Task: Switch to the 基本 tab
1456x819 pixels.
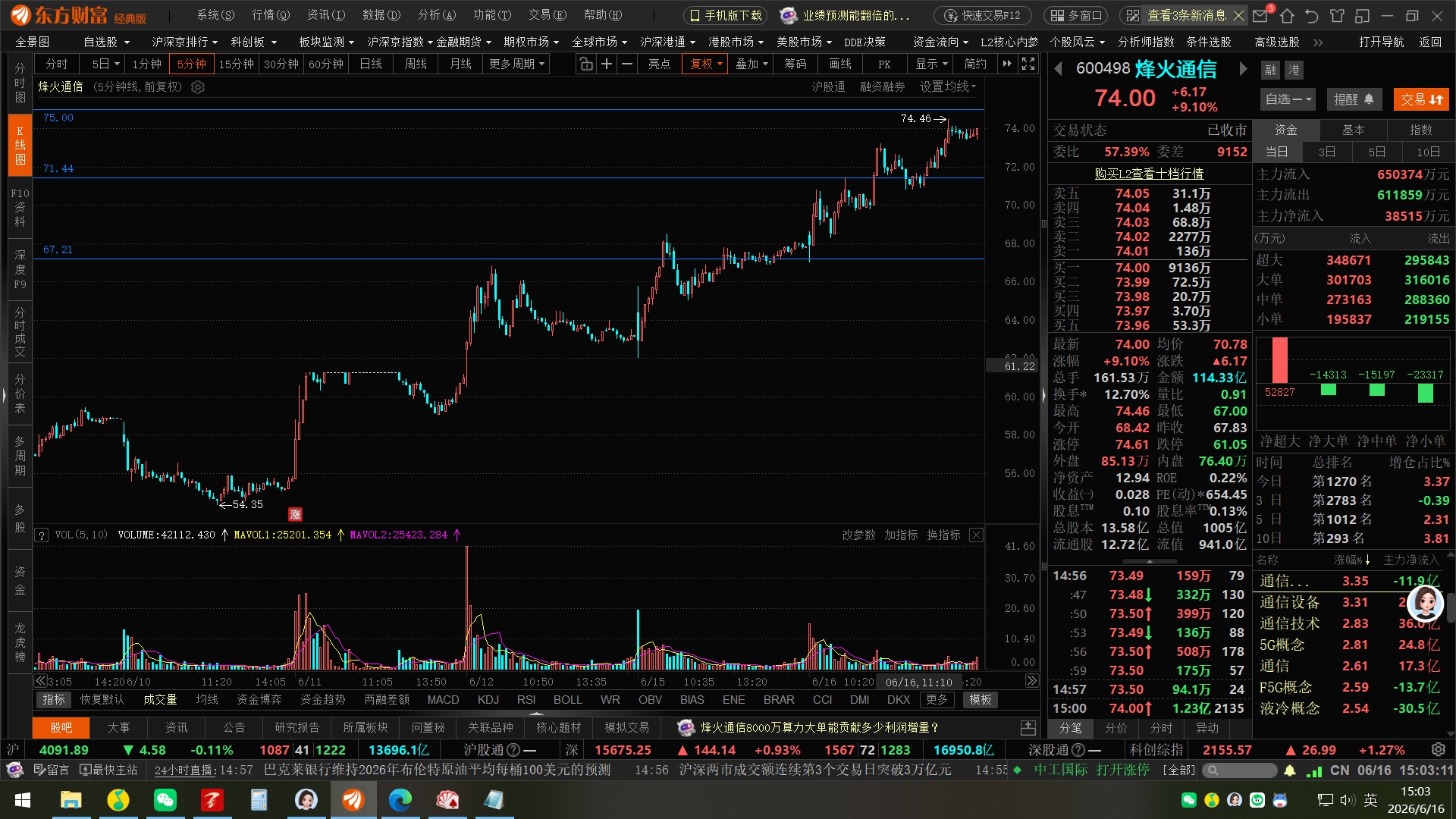Action: [1354, 130]
